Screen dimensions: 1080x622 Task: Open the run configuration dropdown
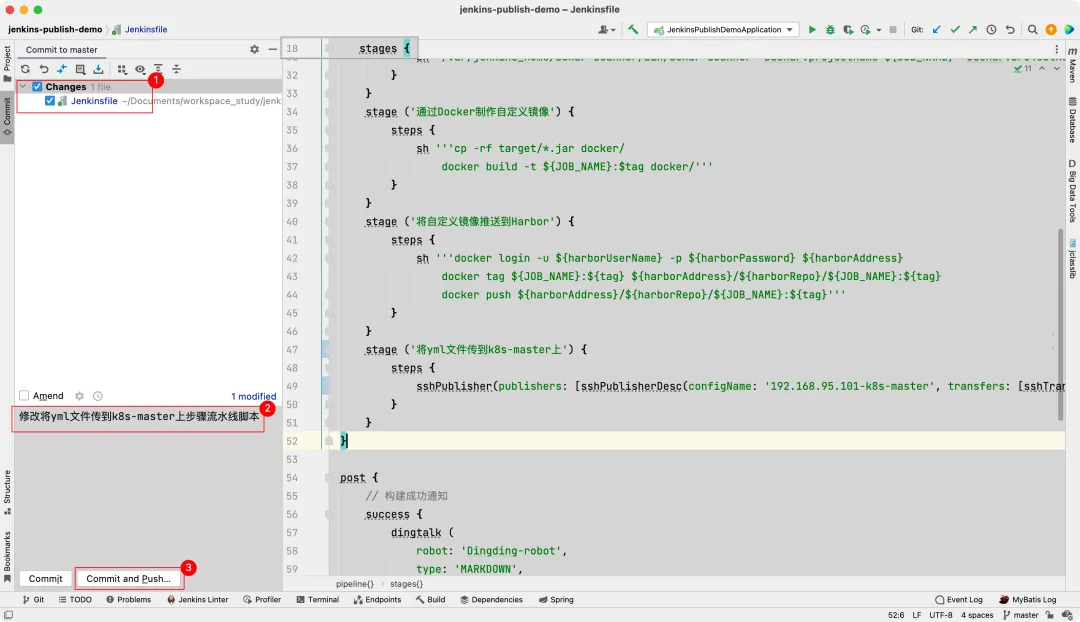(725, 30)
